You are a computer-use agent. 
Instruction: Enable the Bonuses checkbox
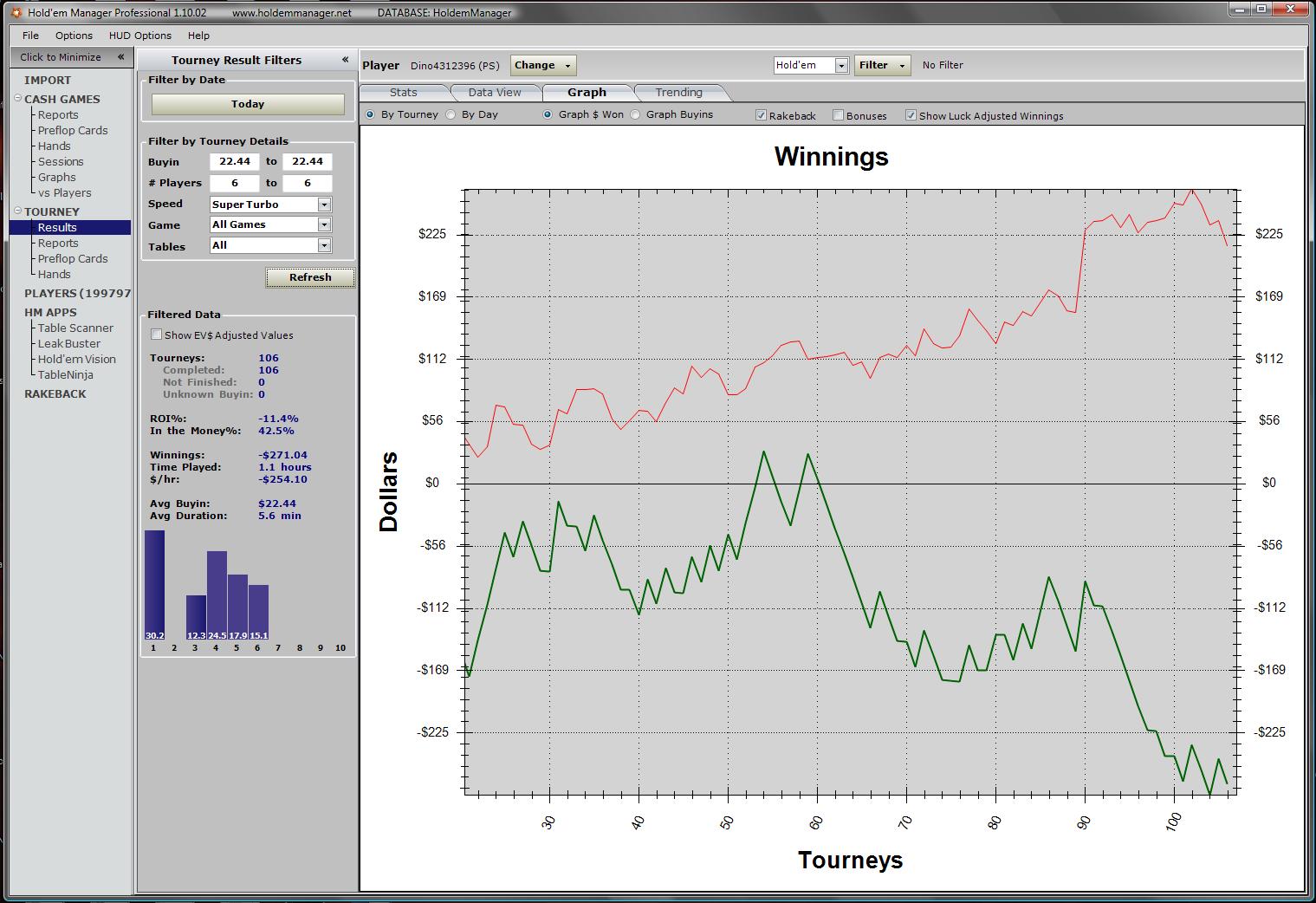coord(838,115)
